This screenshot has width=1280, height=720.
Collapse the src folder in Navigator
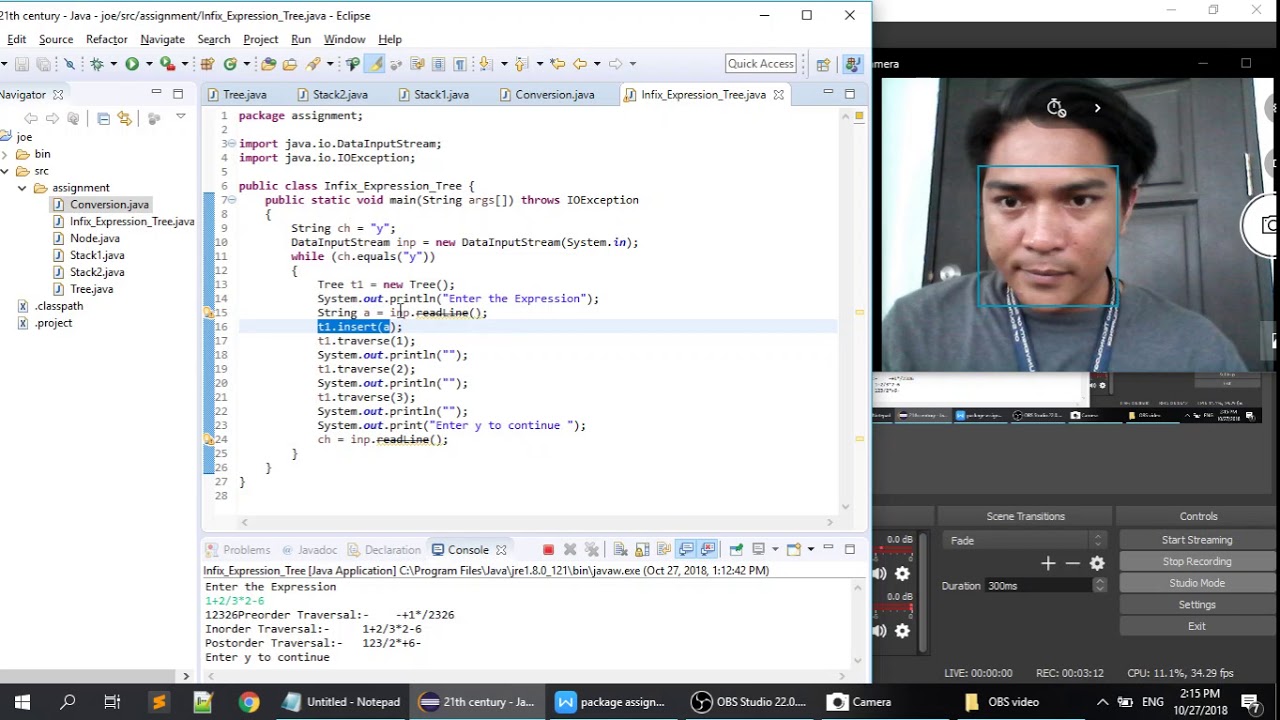tap(6, 171)
